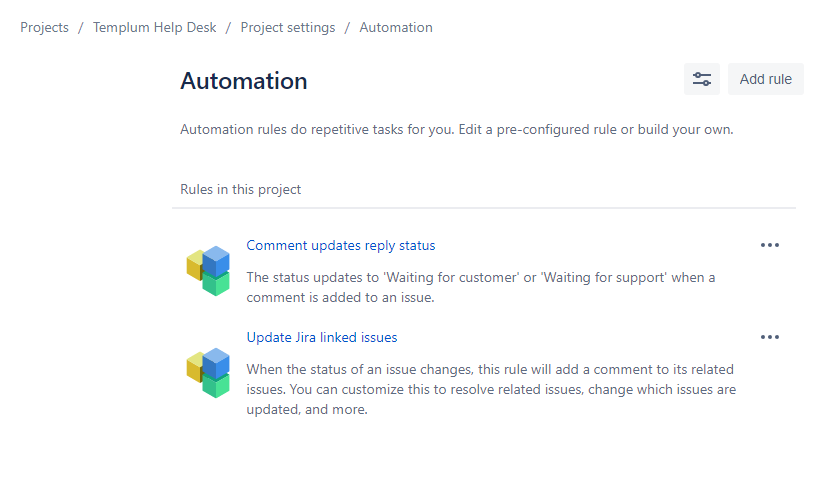Open the Update Jira linked issues rule
838x493 pixels.
(x=321, y=337)
